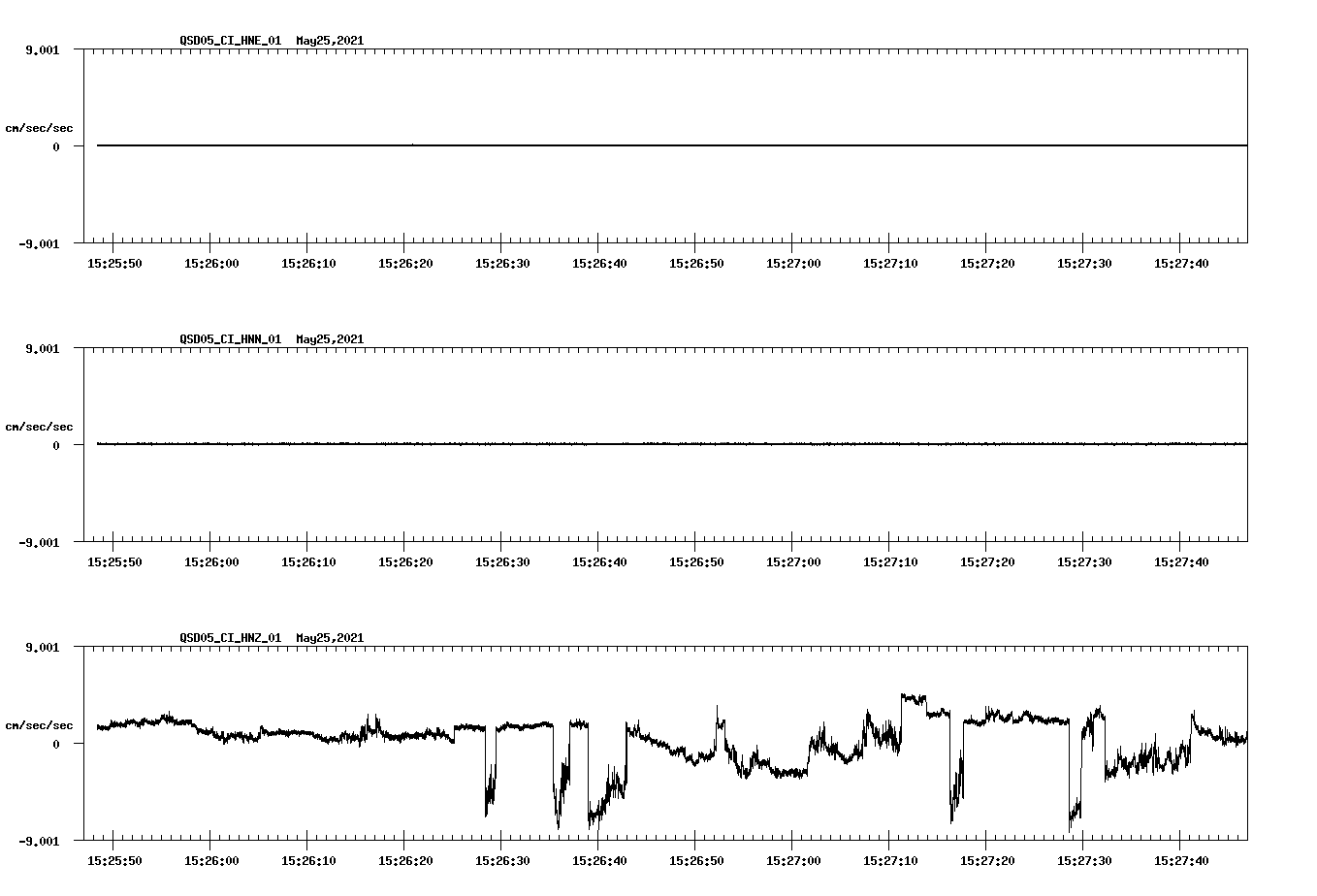
Task: Click the May25,2021 date on the bottom plot
Action: point(330,638)
